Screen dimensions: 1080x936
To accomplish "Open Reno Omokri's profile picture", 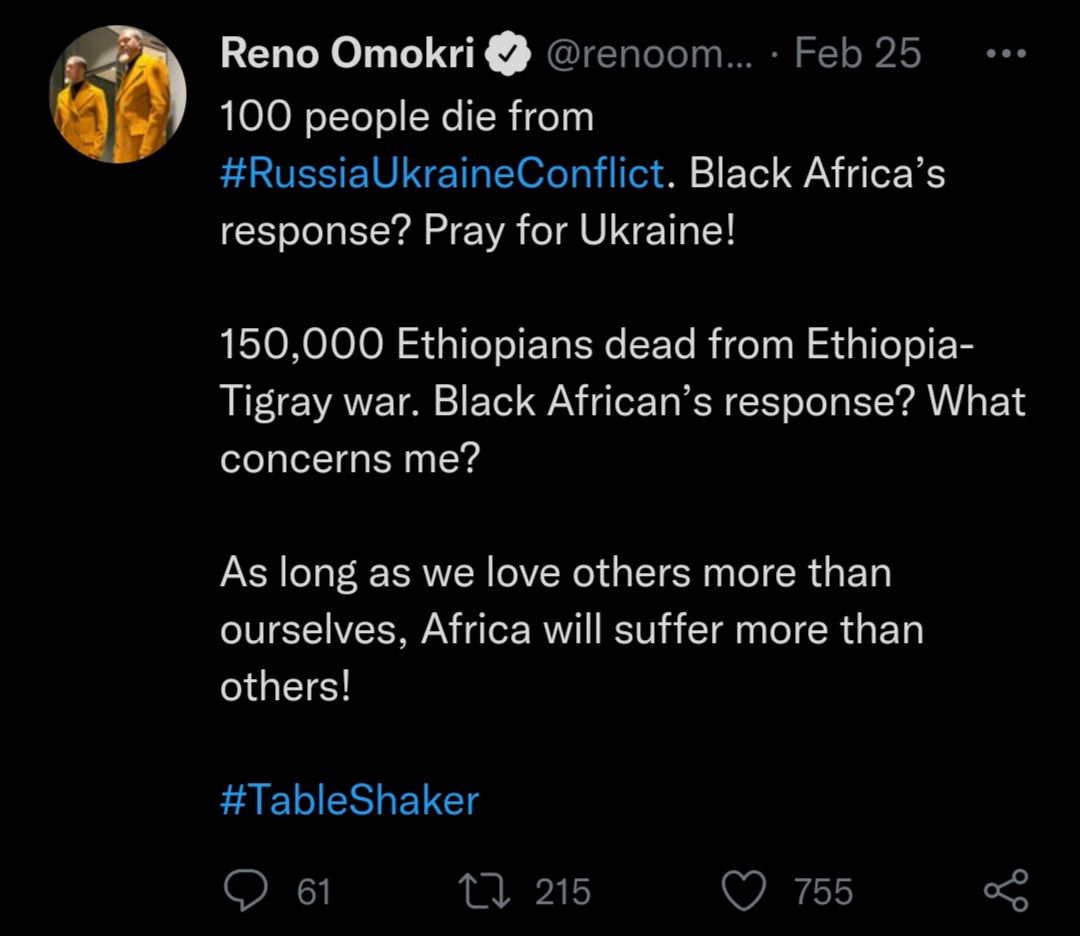I will [x=118, y=95].
